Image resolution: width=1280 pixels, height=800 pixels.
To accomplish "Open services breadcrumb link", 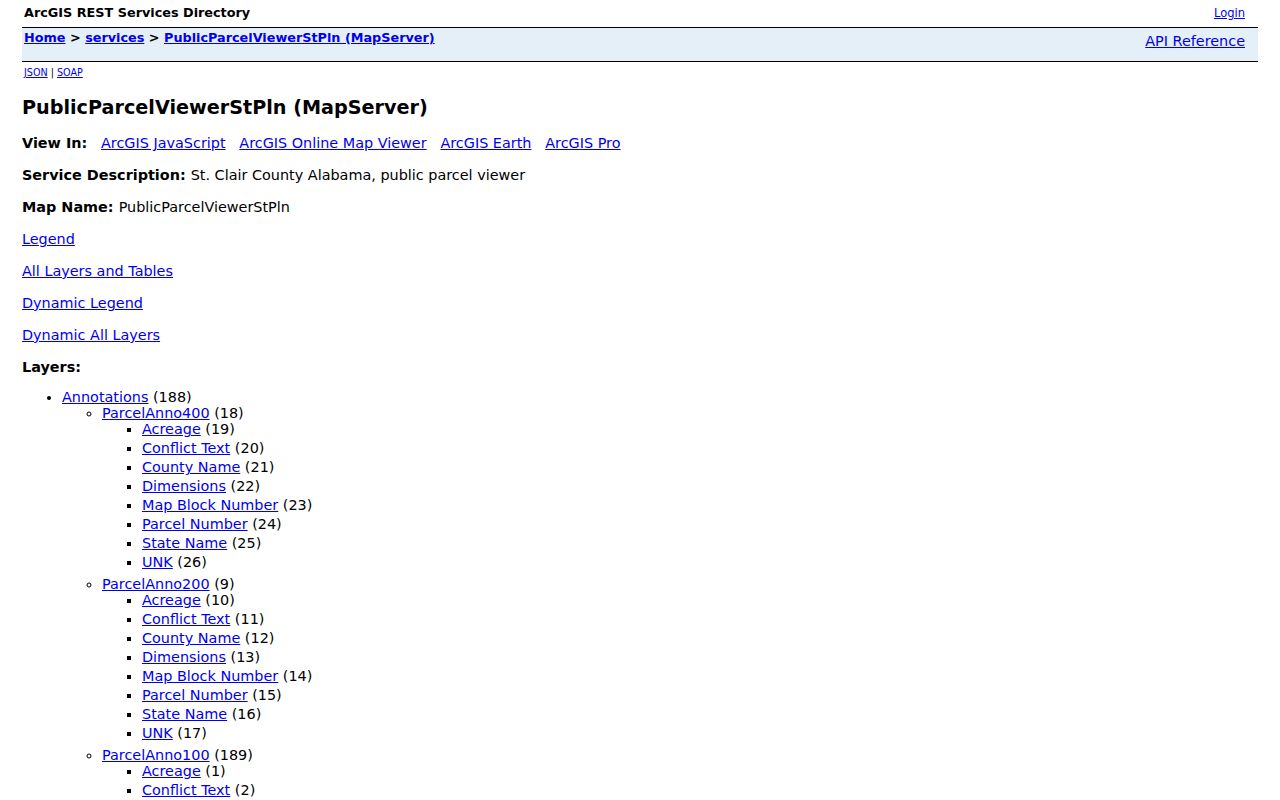I will (115, 38).
